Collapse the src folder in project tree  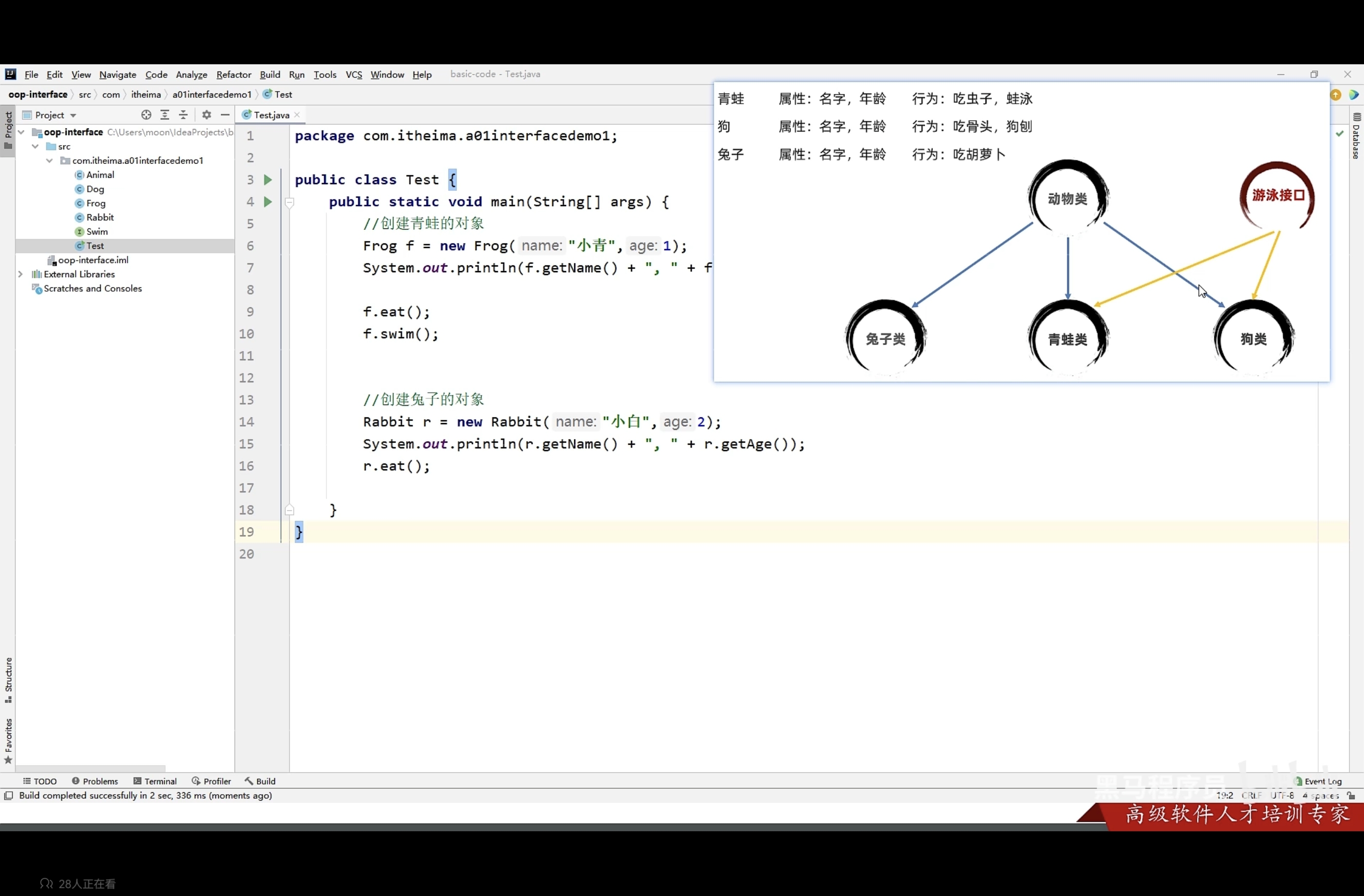(x=36, y=147)
